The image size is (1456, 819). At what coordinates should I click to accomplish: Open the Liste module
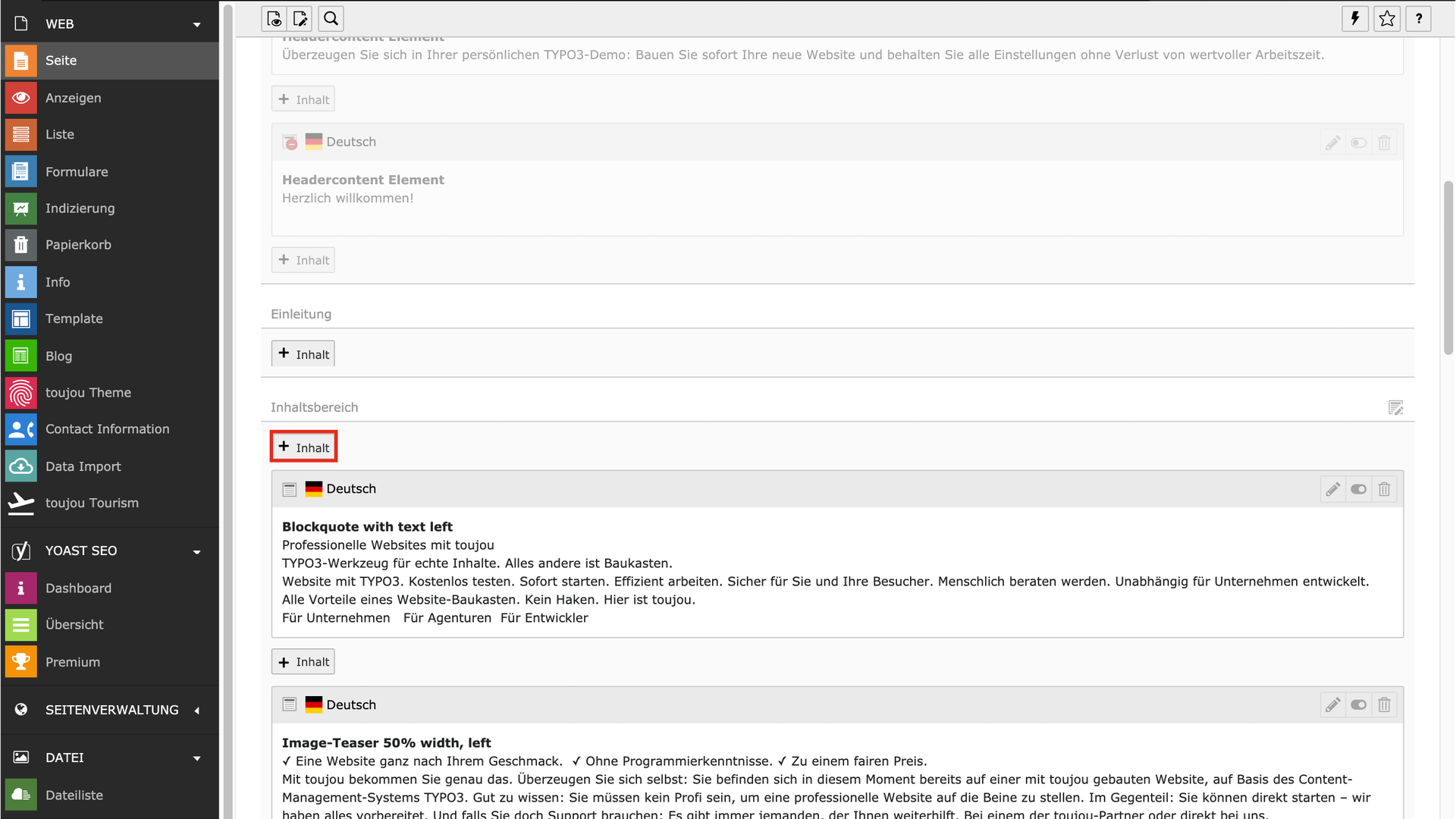(x=59, y=135)
